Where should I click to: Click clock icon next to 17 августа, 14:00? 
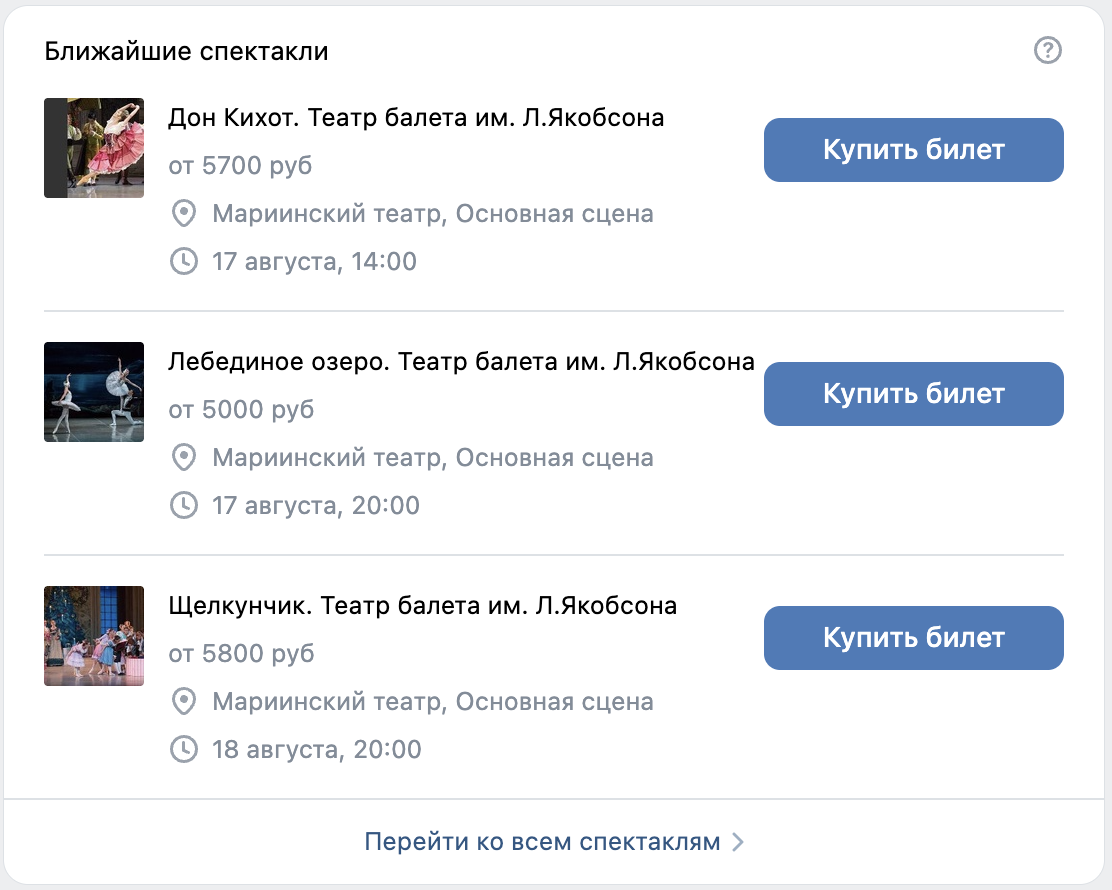184,261
